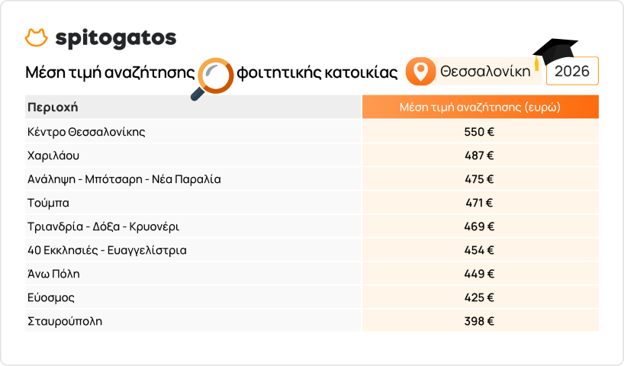Screen dimensions: 624x366
Task: Select the Χαριλάου area row
Action: (x=312, y=155)
